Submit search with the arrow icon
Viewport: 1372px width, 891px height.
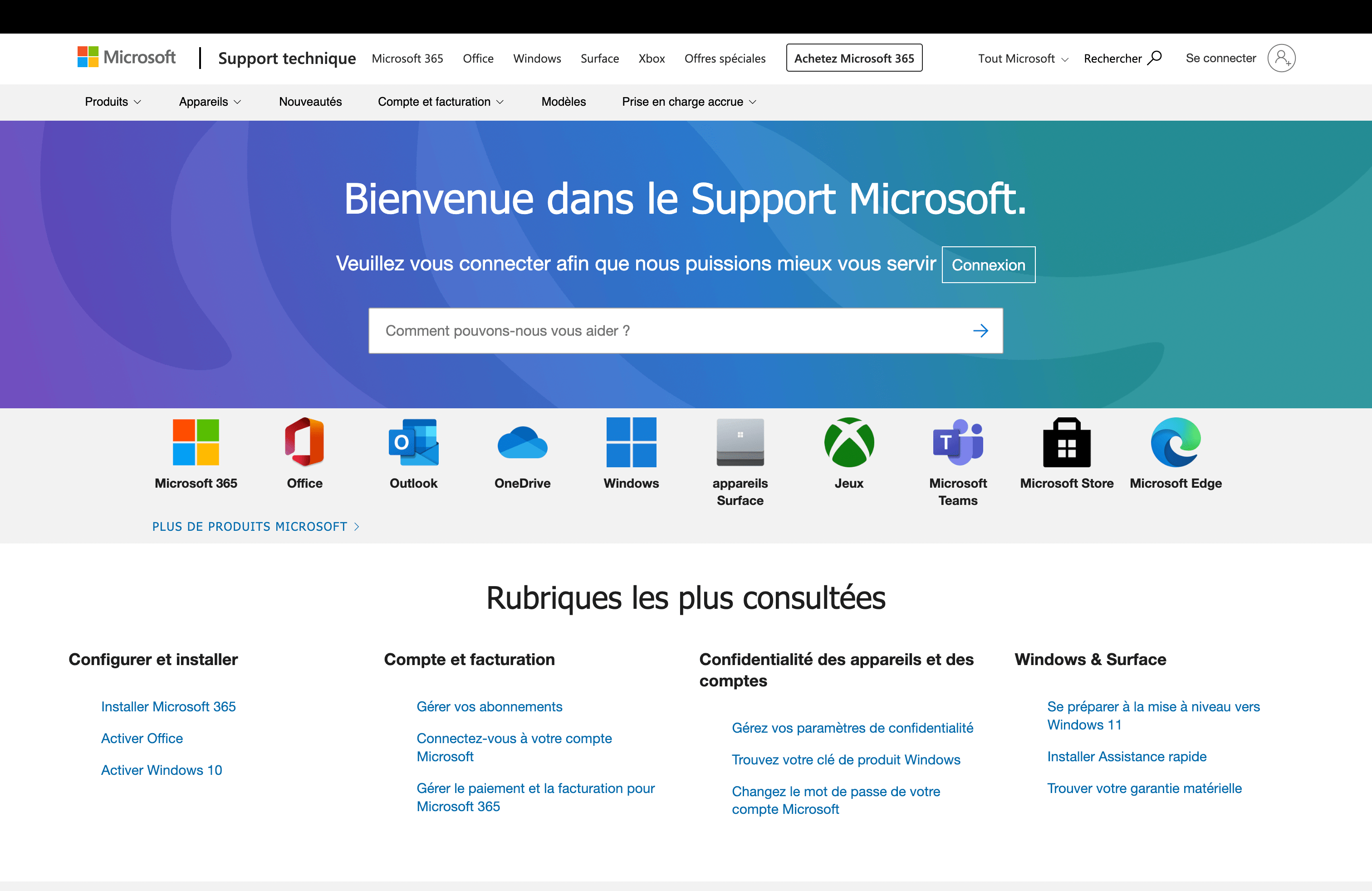coord(980,331)
